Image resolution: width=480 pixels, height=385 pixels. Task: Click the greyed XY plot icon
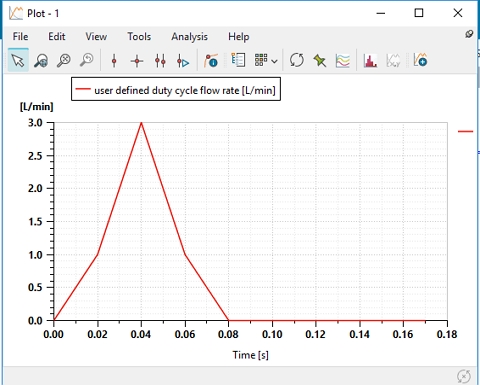click(x=393, y=60)
